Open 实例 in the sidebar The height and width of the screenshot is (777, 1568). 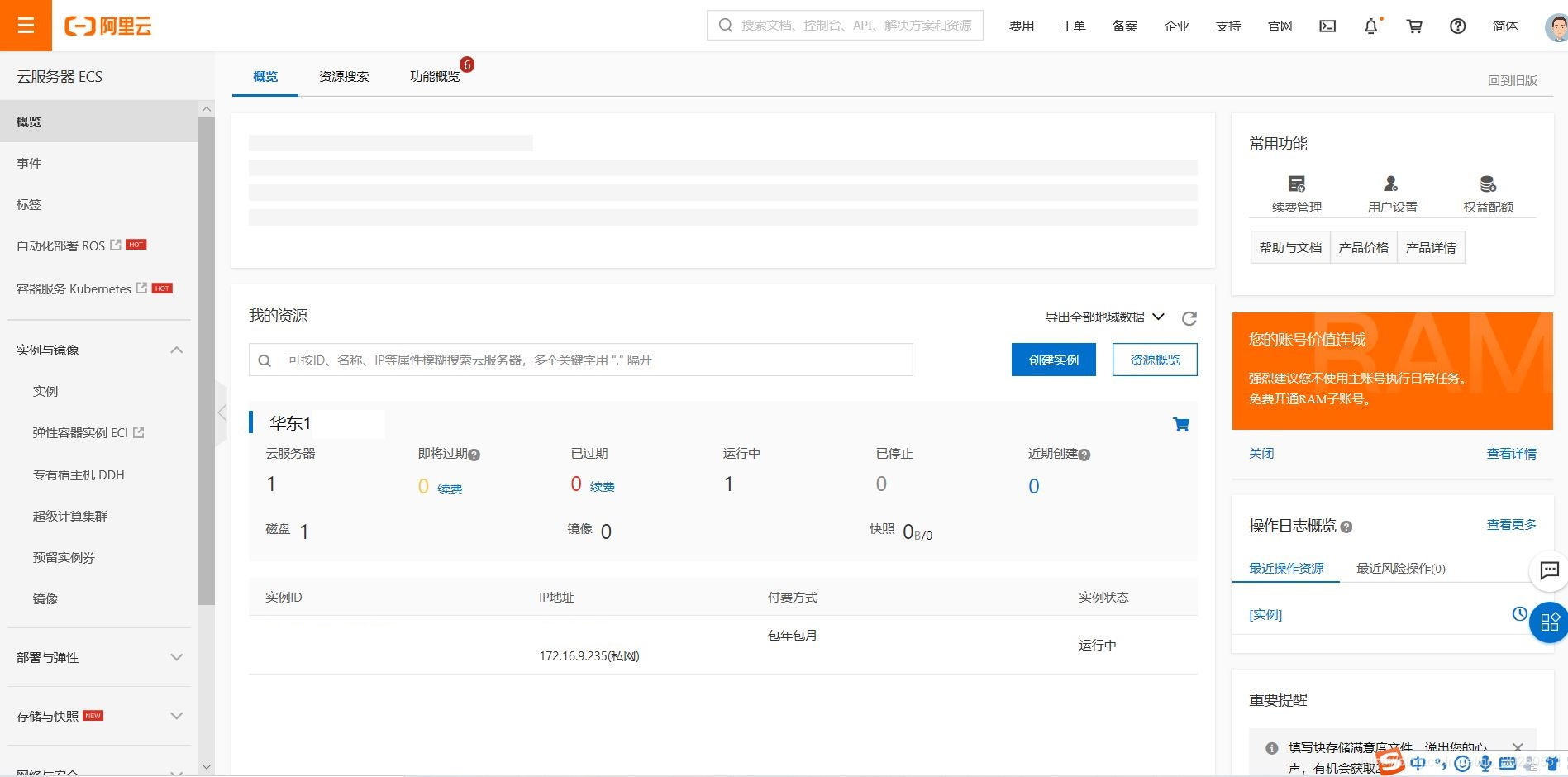click(x=45, y=391)
